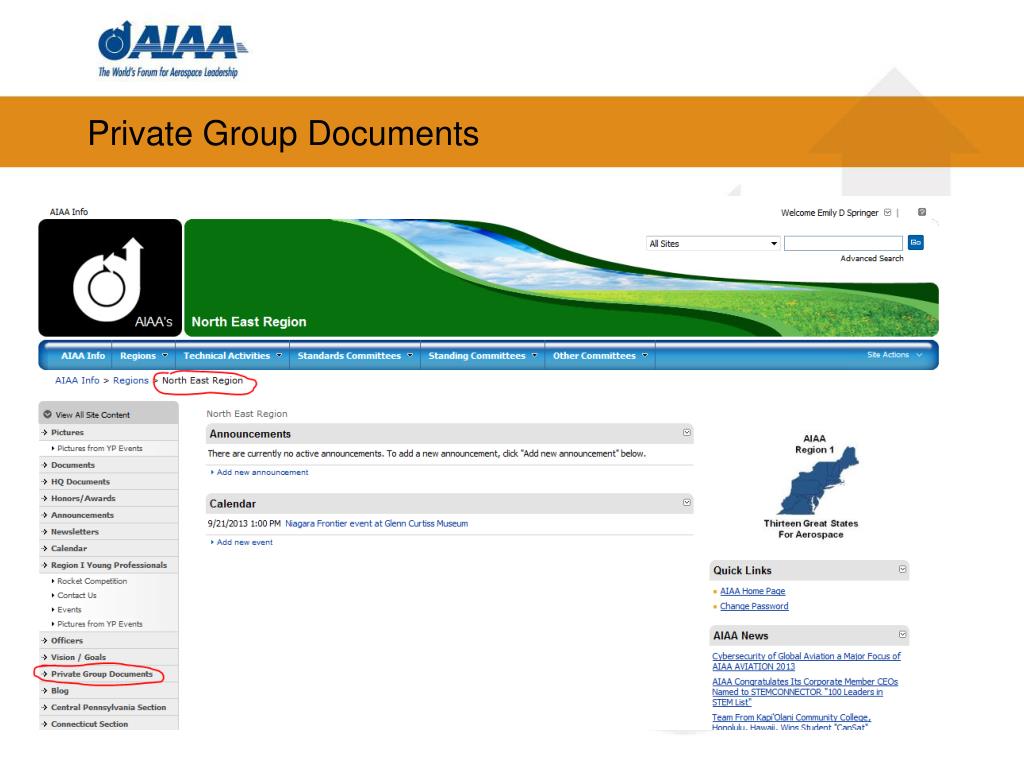Open Vision / Goals in the sidebar
Image resolution: width=1024 pixels, height=768 pixels.
pos(78,658)
